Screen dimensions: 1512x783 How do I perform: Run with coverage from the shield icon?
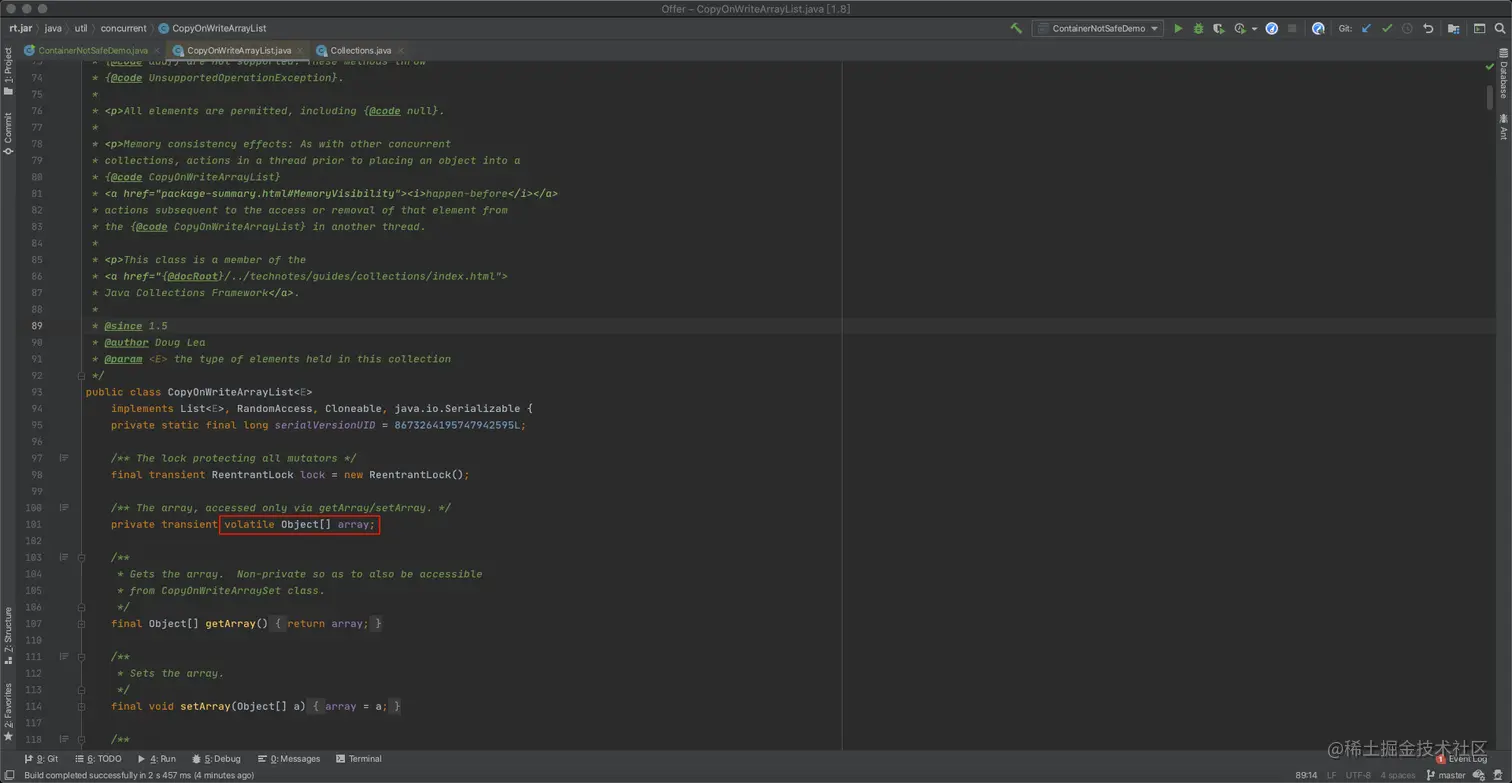click(1218, 29)
